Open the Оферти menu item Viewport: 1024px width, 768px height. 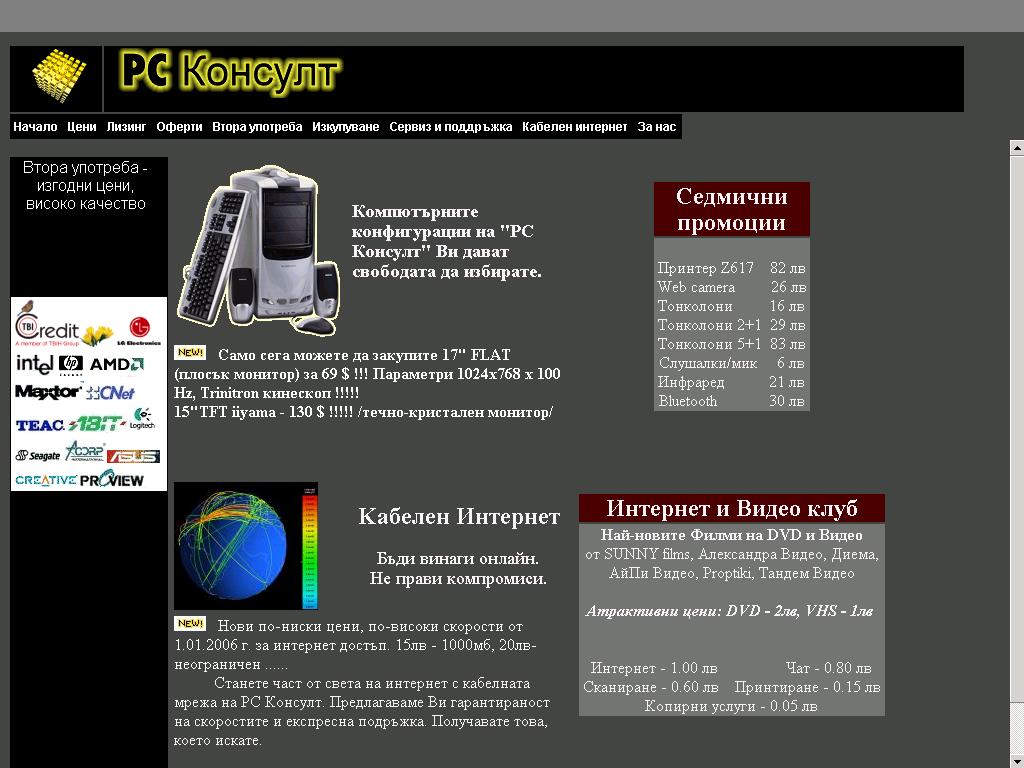179,127
